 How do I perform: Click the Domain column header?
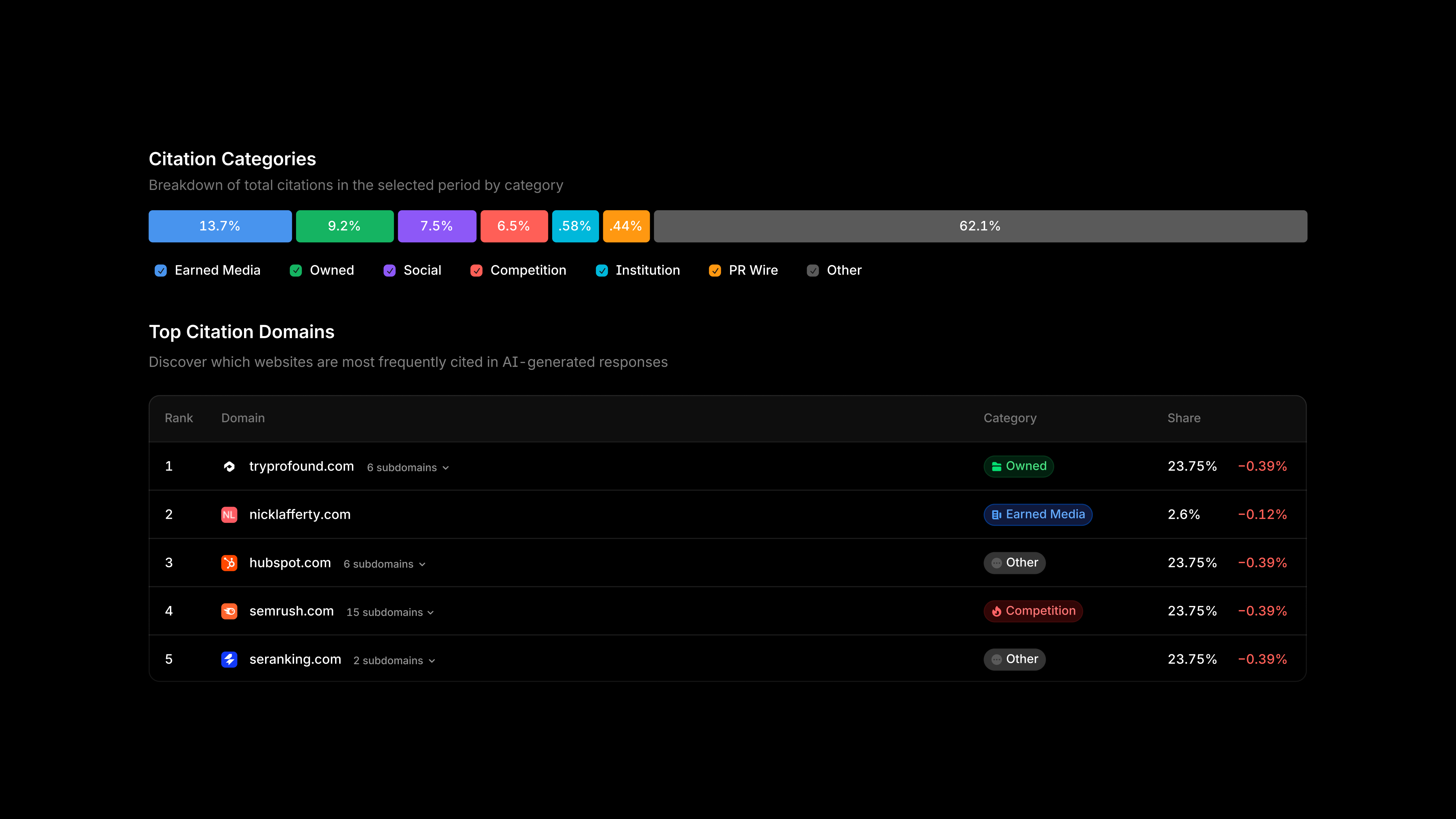coord(243,418)
